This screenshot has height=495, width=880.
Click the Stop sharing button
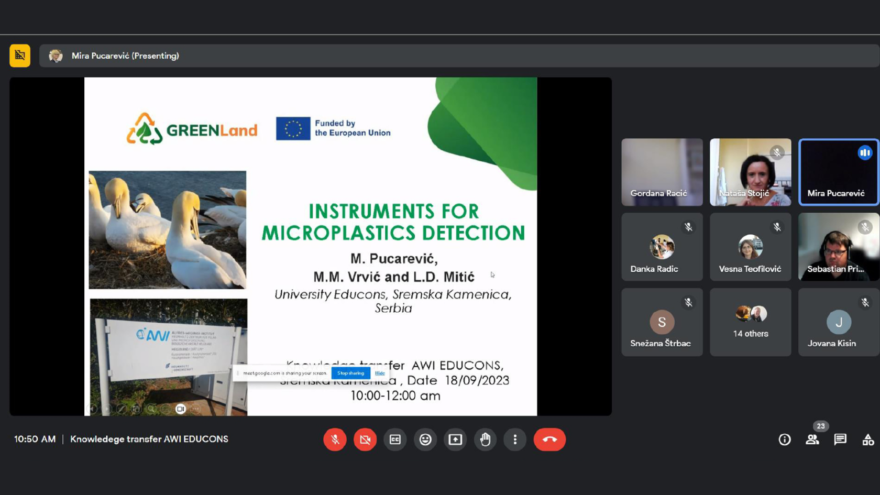pos(351,373)
